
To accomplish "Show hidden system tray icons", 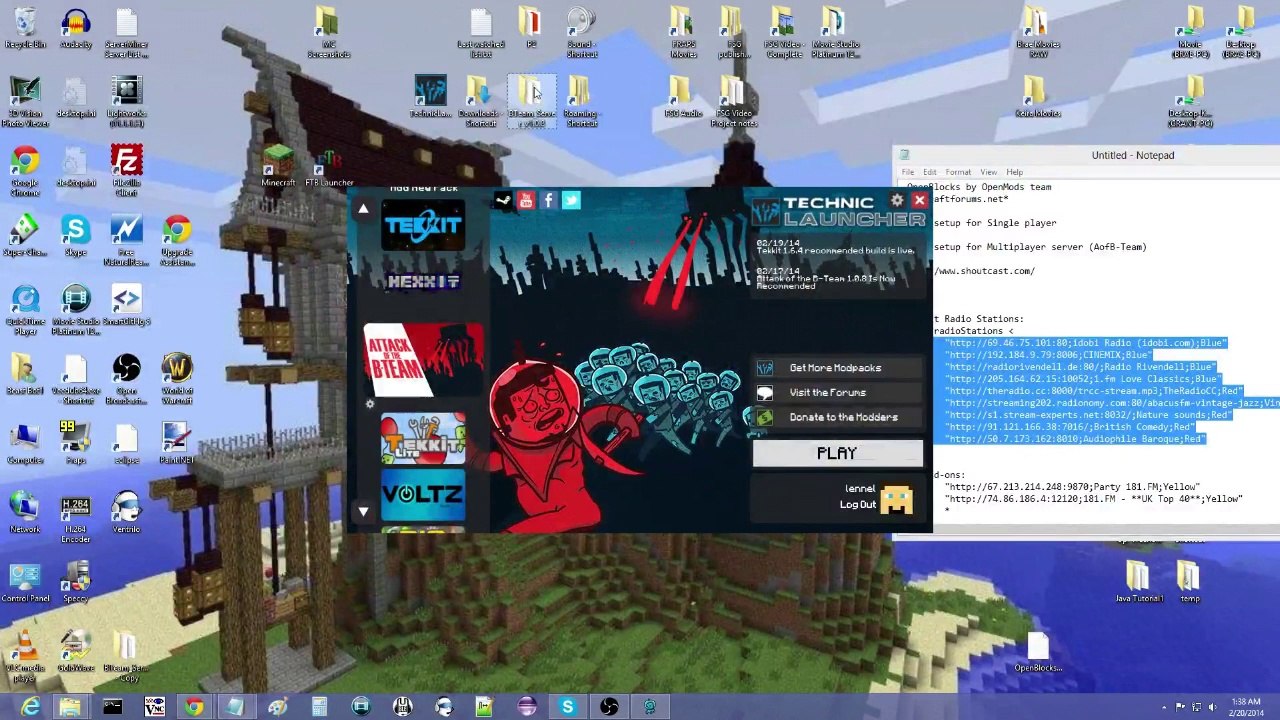I will pos(1165,708).
